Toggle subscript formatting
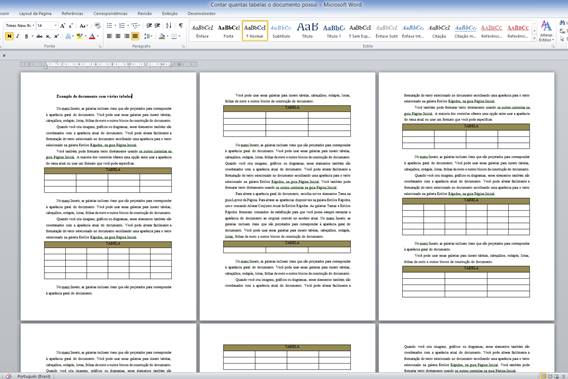This screenshot has width=568, height=379. tap(48, 36)
